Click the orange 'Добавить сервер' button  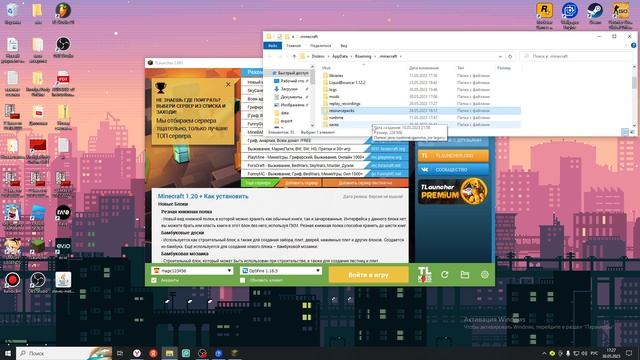pos(301,183)
